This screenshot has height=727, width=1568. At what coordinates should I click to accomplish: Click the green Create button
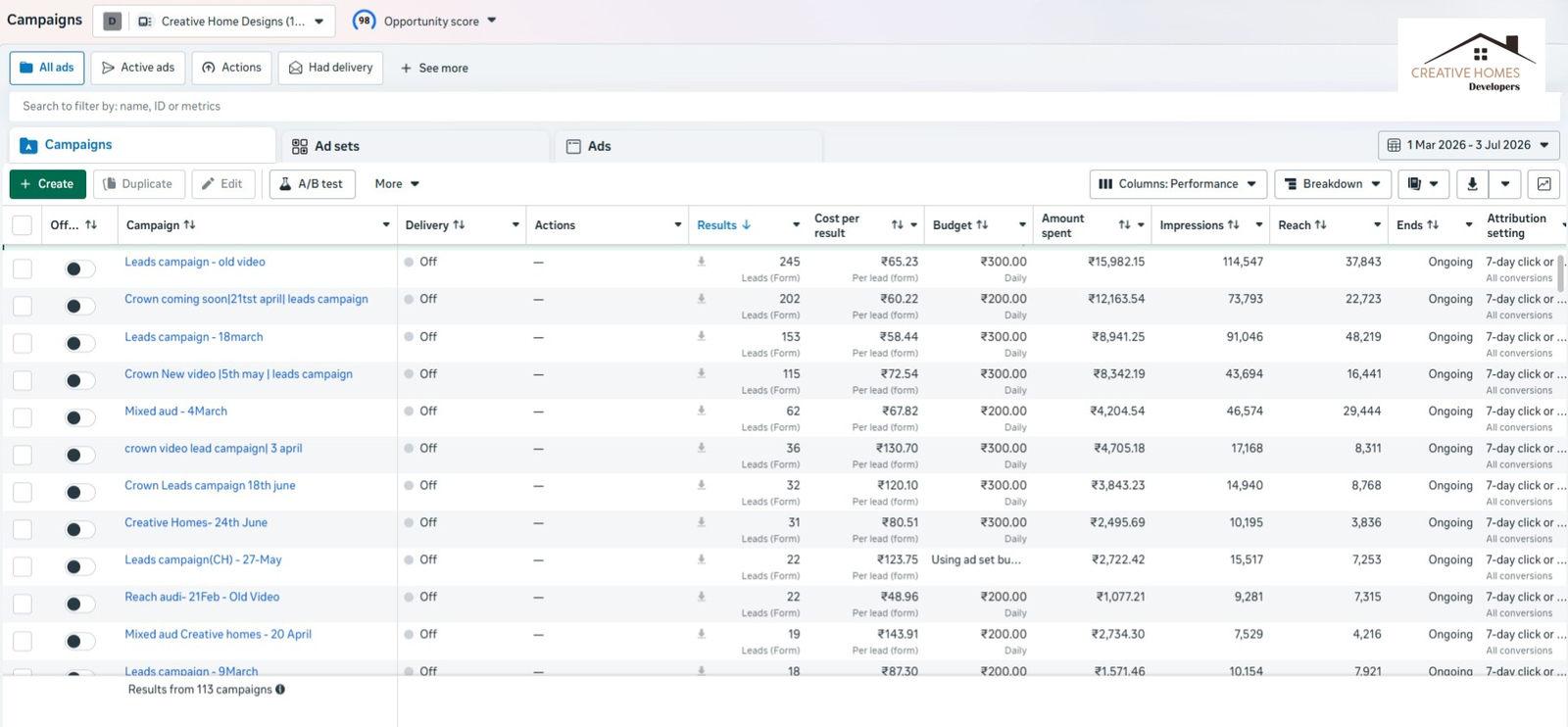(x=48, y=184)
